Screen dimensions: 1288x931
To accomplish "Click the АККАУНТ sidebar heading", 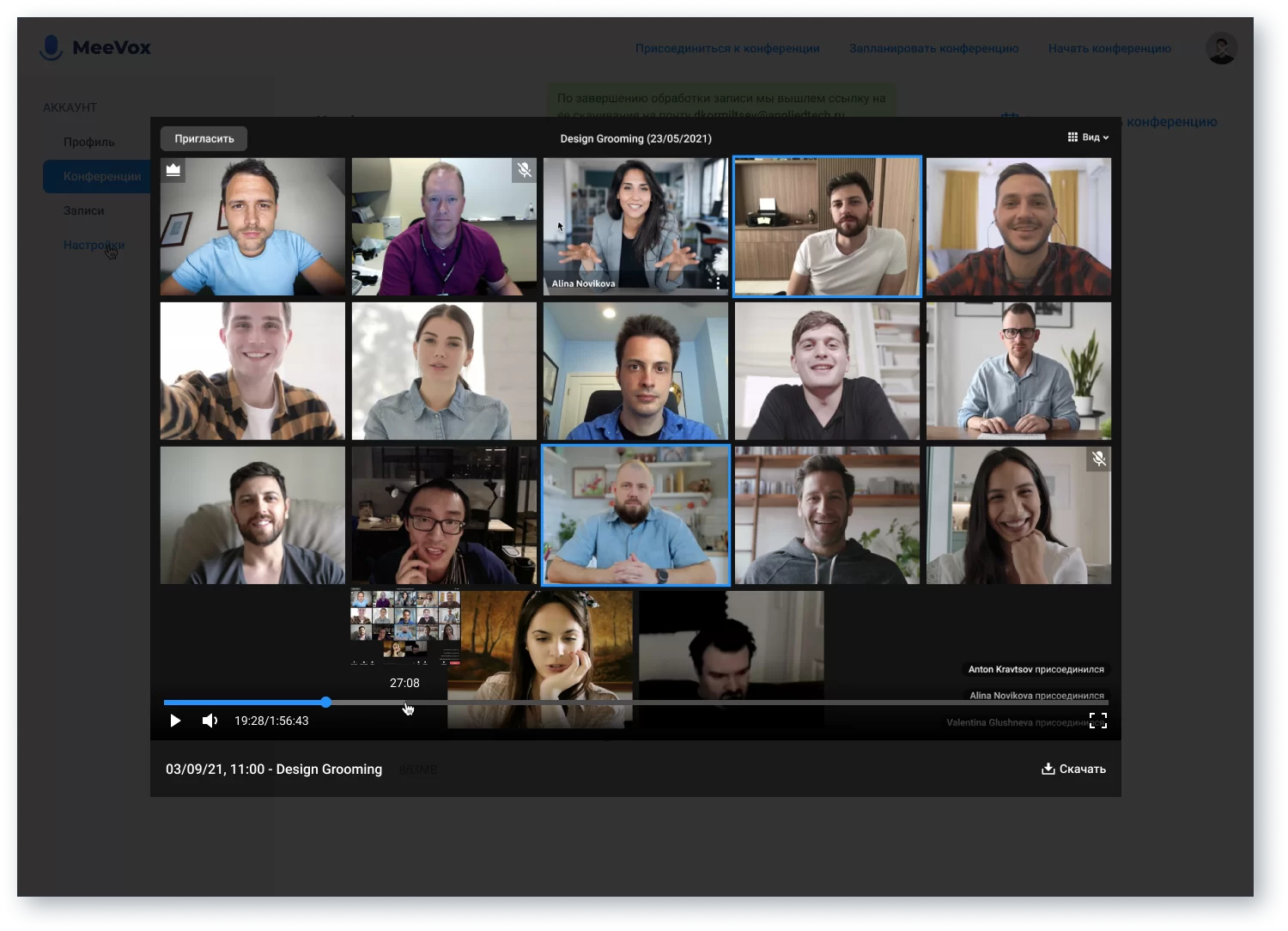I will [70, 107].
